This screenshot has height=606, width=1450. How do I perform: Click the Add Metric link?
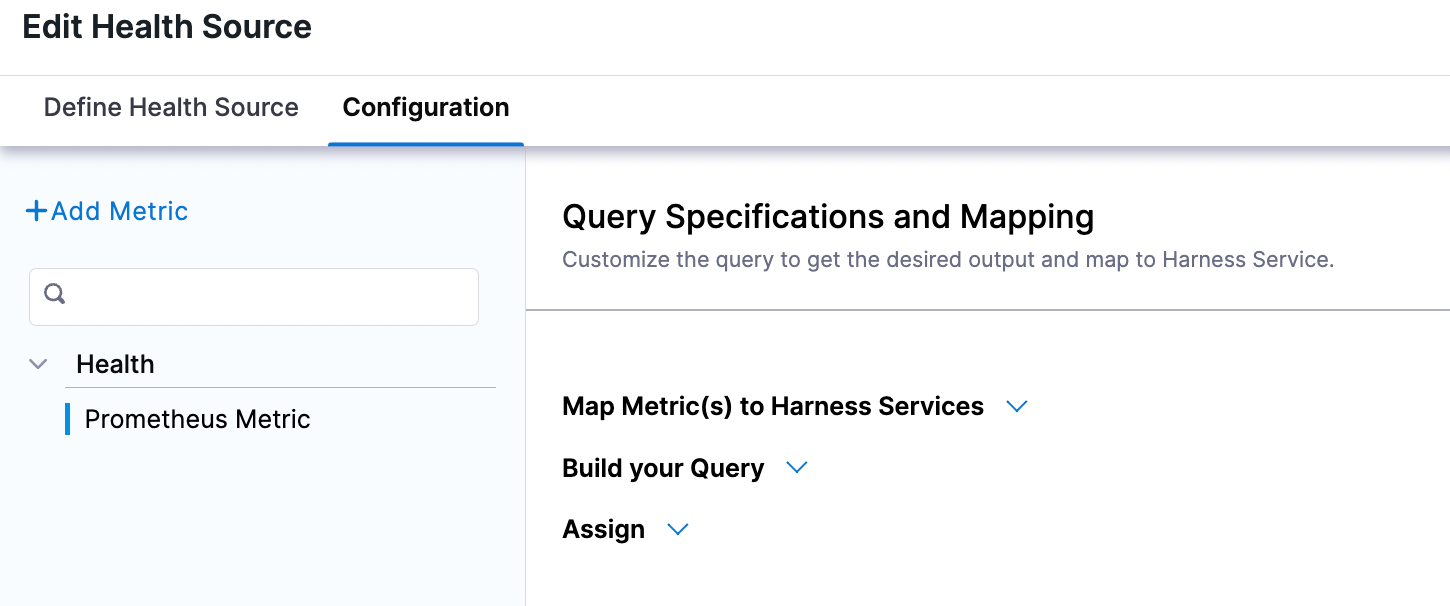coord(117,211)
